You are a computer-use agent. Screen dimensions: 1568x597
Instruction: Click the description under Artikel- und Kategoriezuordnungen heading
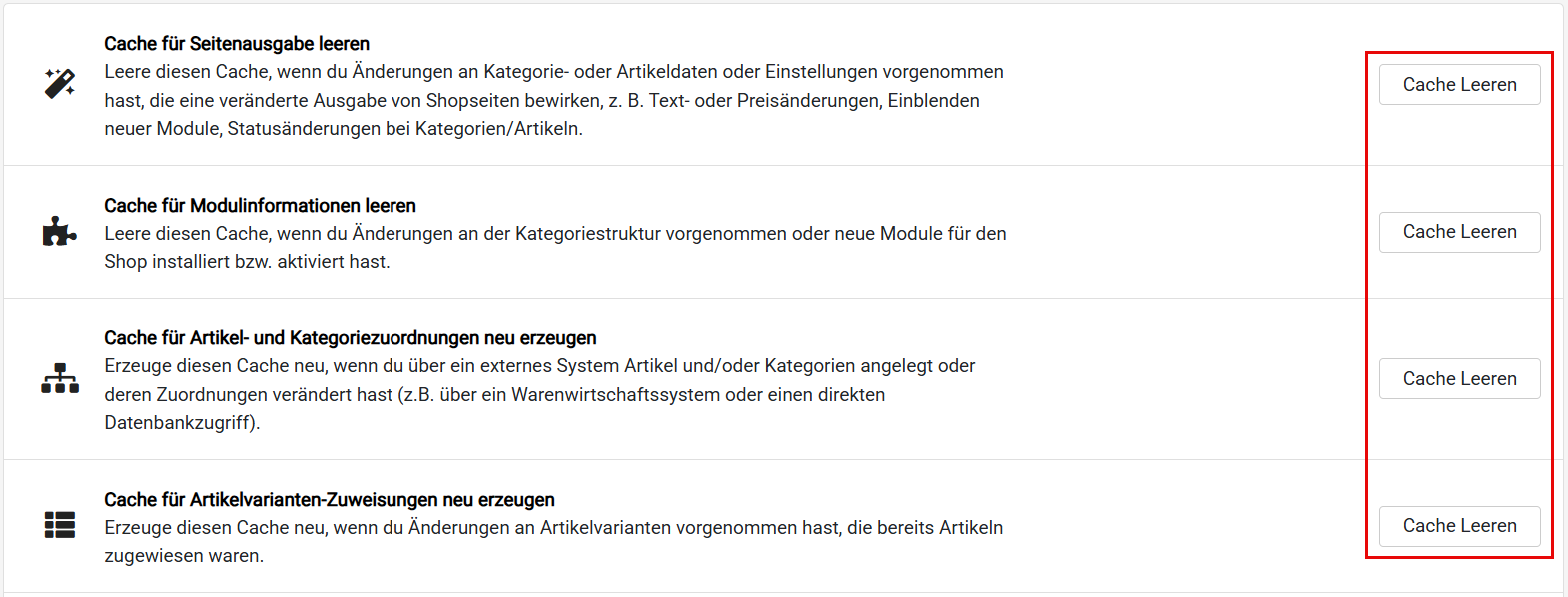click(x=539, y=394)
